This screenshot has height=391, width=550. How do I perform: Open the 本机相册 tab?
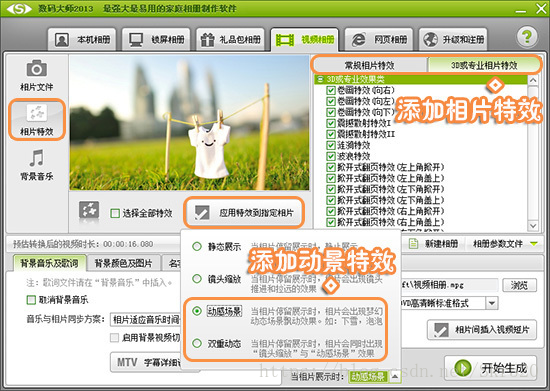click(82, 40)
